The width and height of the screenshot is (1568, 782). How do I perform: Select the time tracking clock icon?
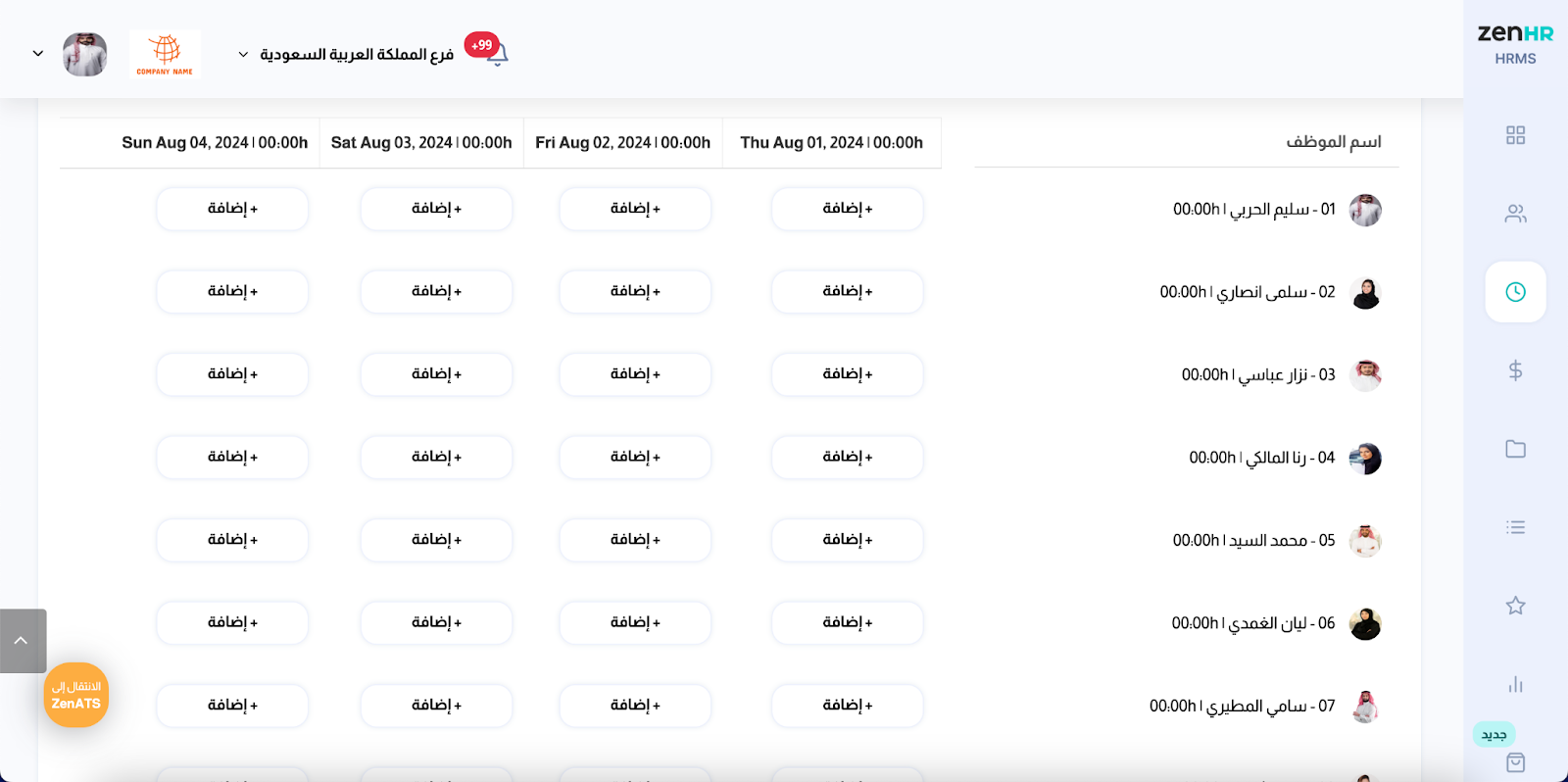tap(1515, 292)
